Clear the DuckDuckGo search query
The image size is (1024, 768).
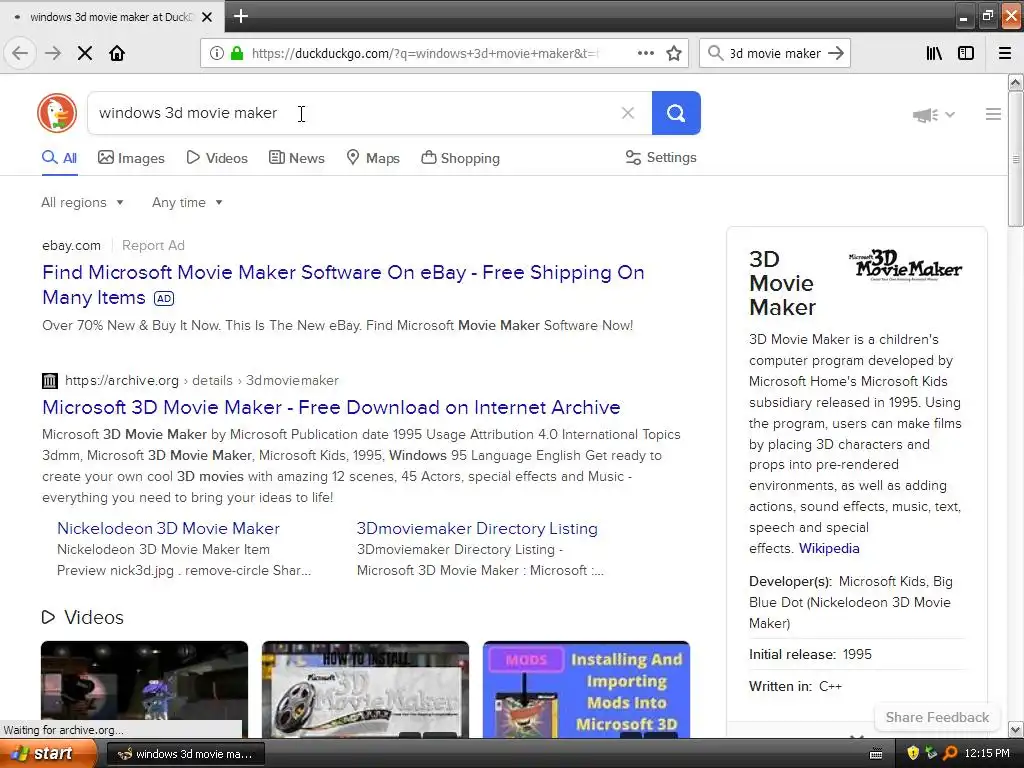tap(628, 113)
